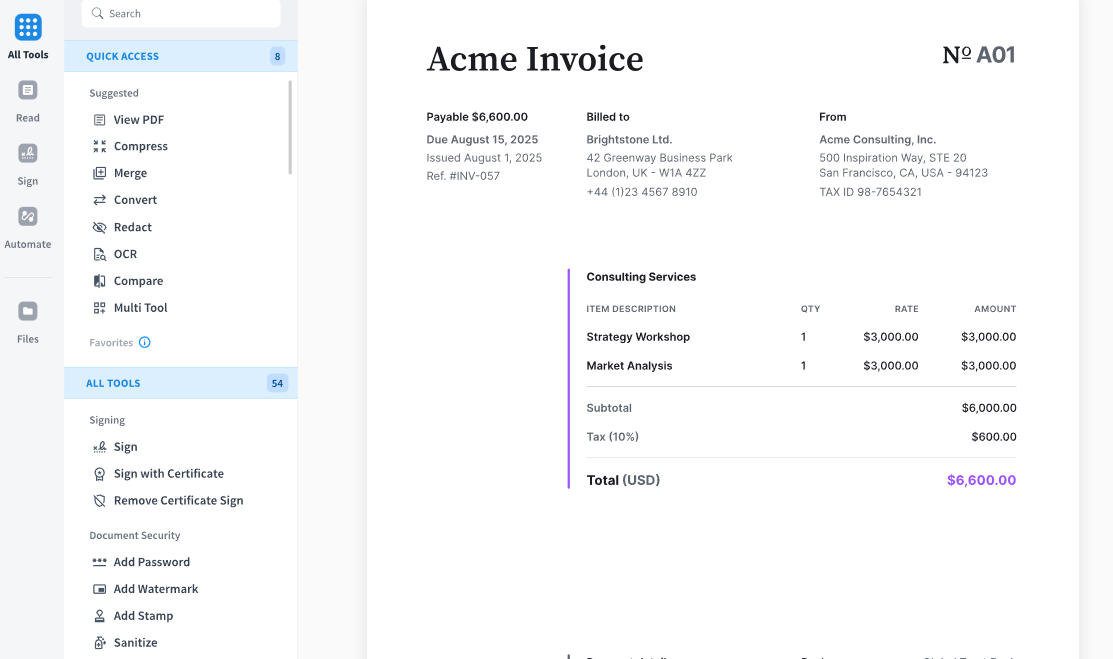Switch to the Read mode
This screenshot has height=659, width=1113.
[28, 91]
